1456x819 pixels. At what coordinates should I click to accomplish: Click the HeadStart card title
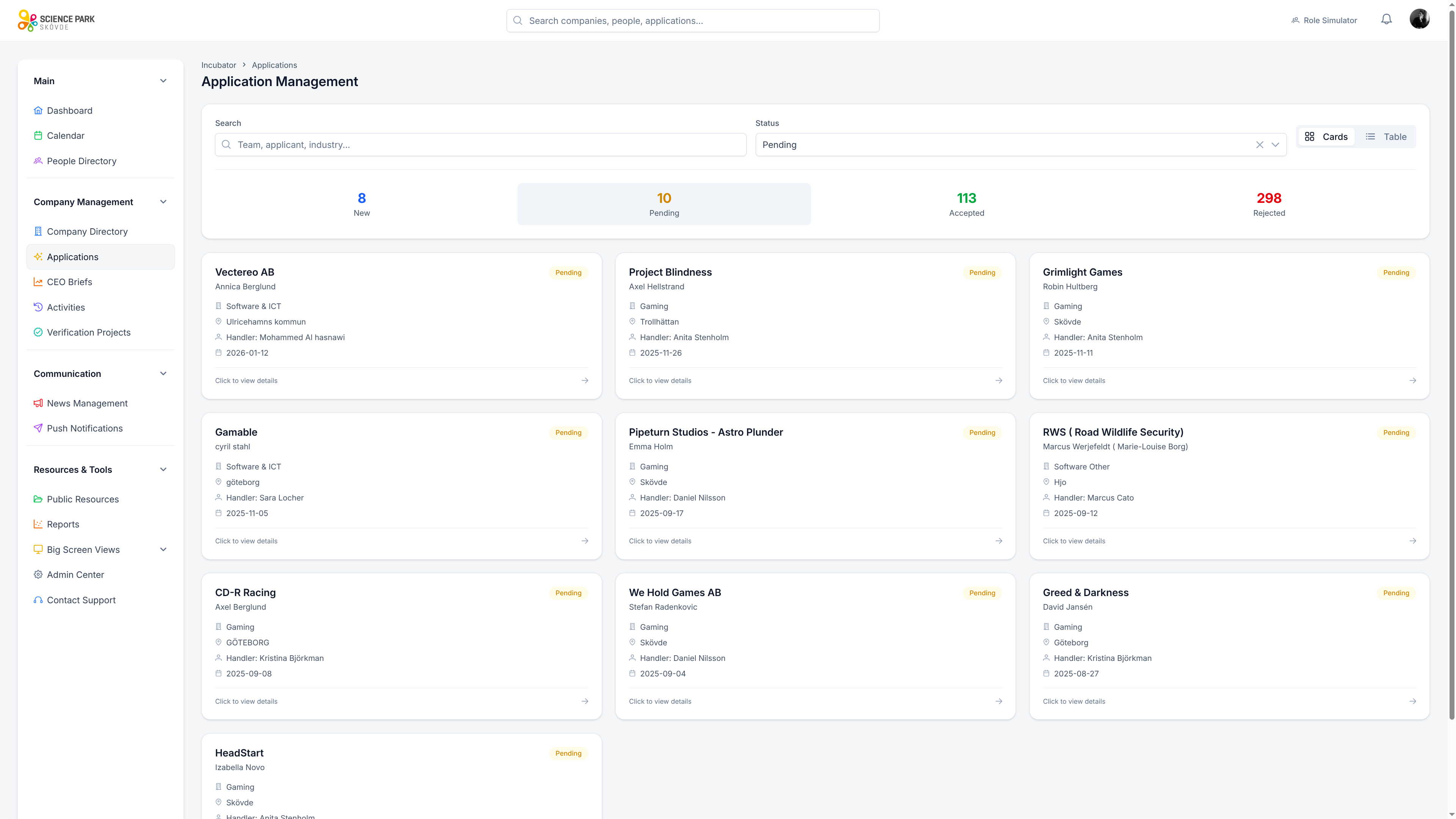tap(239, 753)
